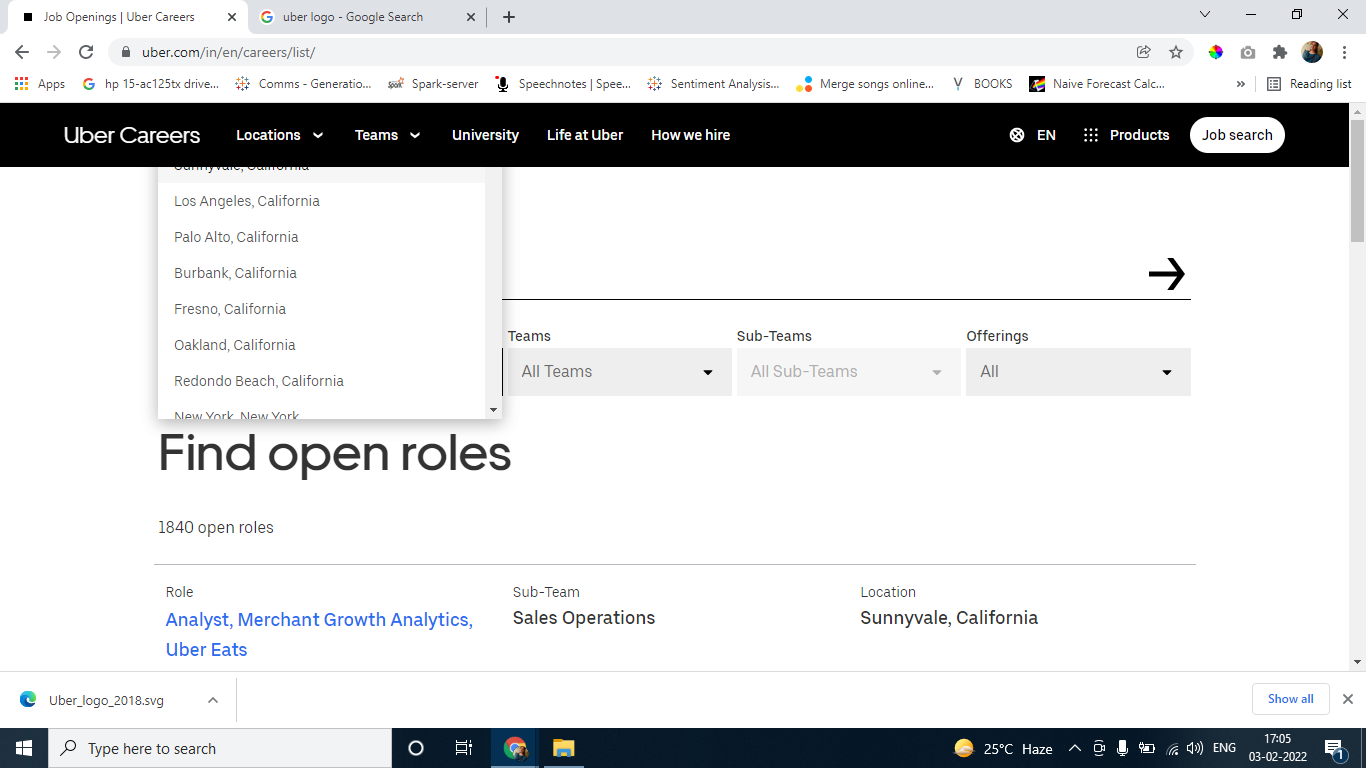Click Show all downloads button
Viewport: 1366px width, 768px height.
[1290, 699]
